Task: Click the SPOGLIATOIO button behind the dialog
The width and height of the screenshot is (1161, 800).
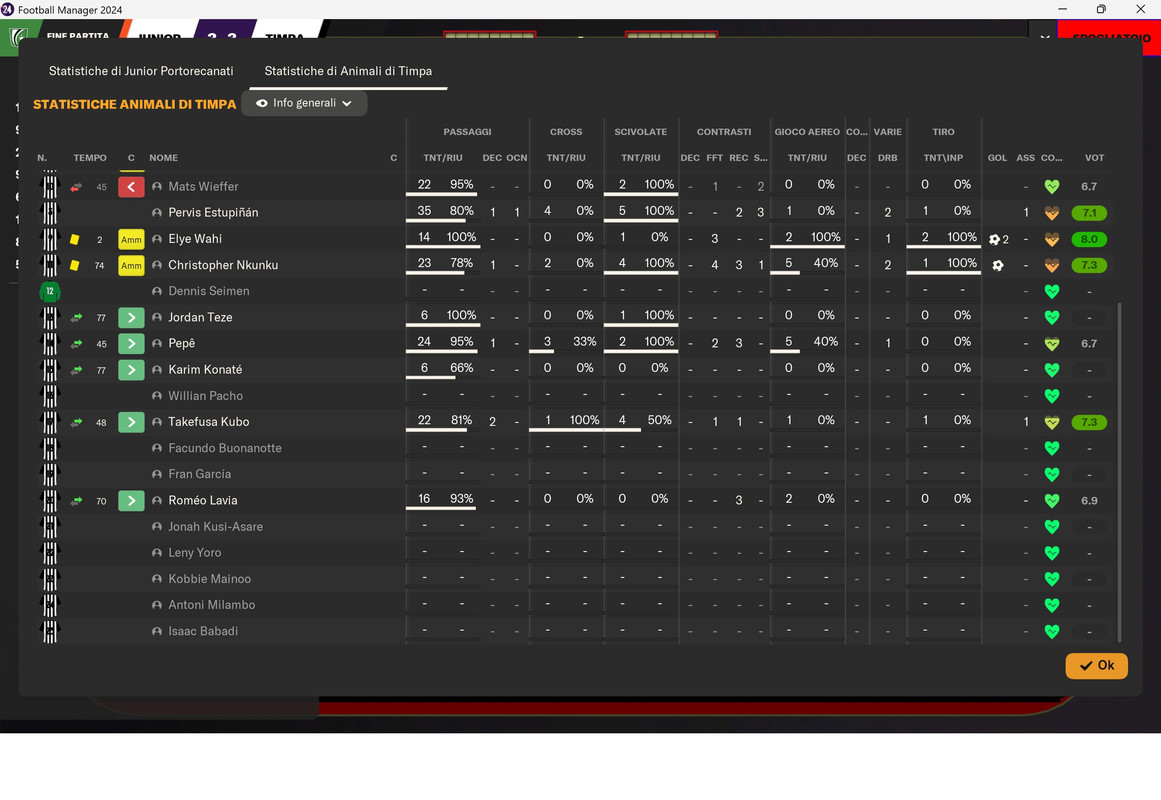Action: [1111, 36]
